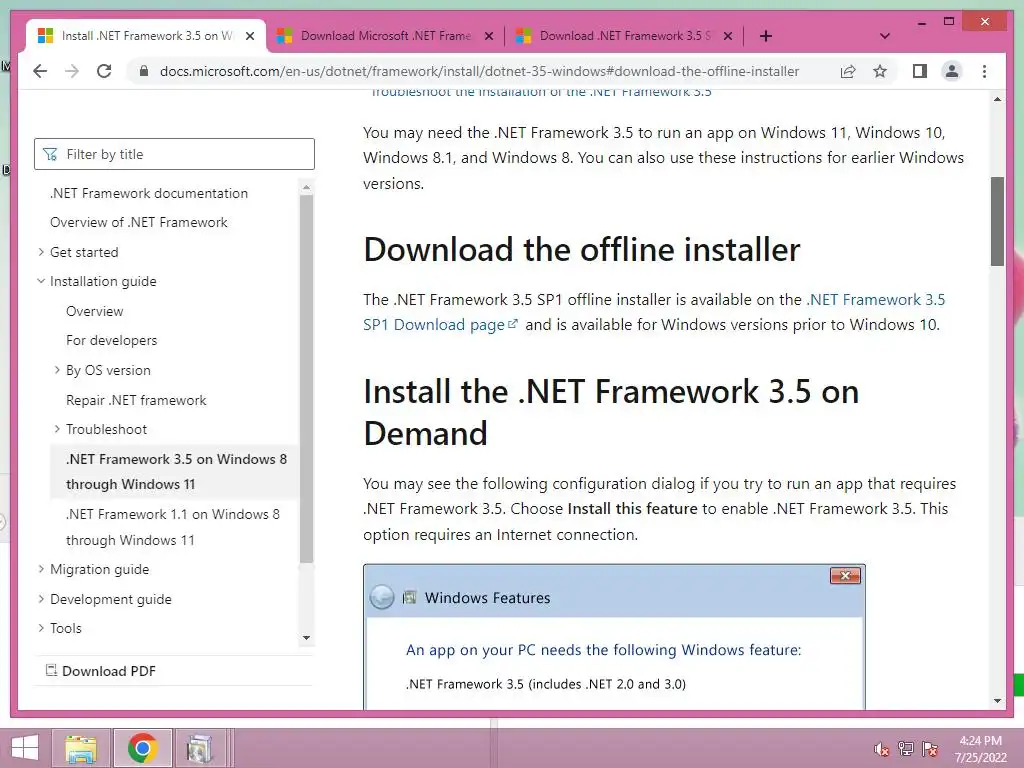This screenshot has height=768, width=1024.
Task: Share this page using the share icon
Action: tap(848, 71)
